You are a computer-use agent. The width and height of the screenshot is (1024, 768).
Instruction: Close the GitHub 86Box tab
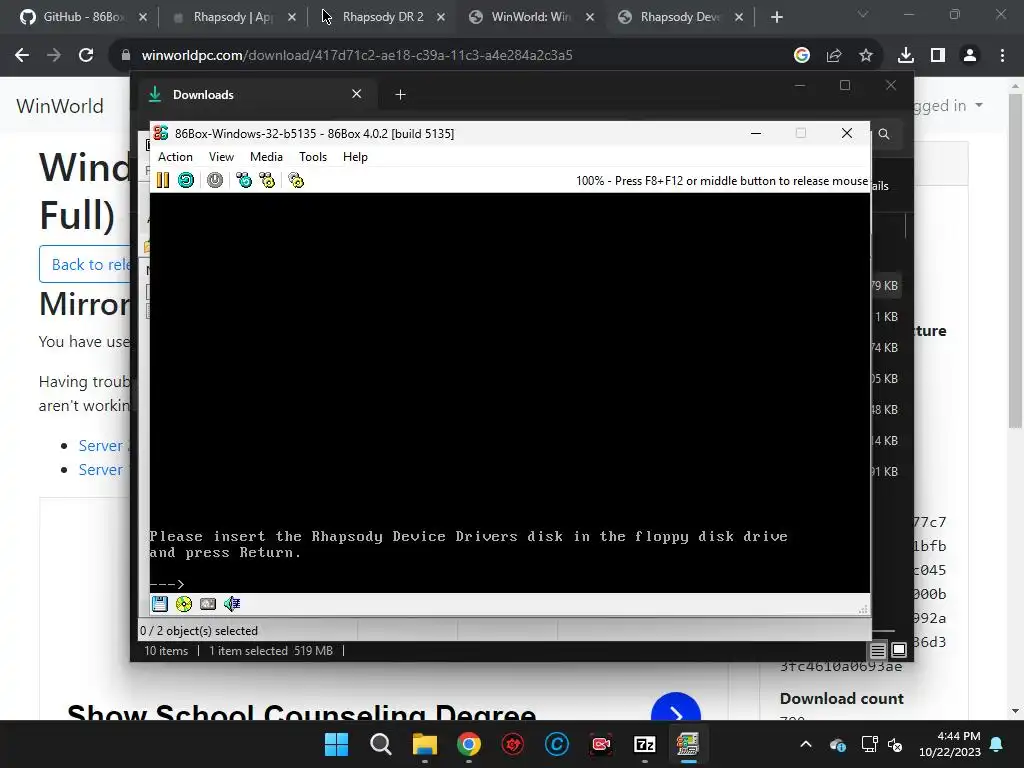point(143,17)
